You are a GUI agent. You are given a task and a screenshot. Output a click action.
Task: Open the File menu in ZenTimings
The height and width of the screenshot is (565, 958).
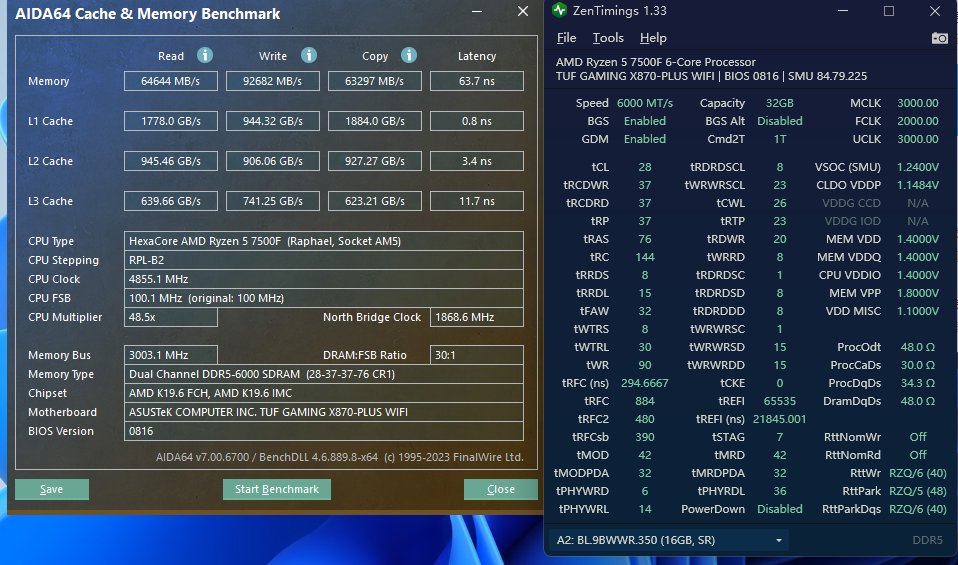pos(566,38)
